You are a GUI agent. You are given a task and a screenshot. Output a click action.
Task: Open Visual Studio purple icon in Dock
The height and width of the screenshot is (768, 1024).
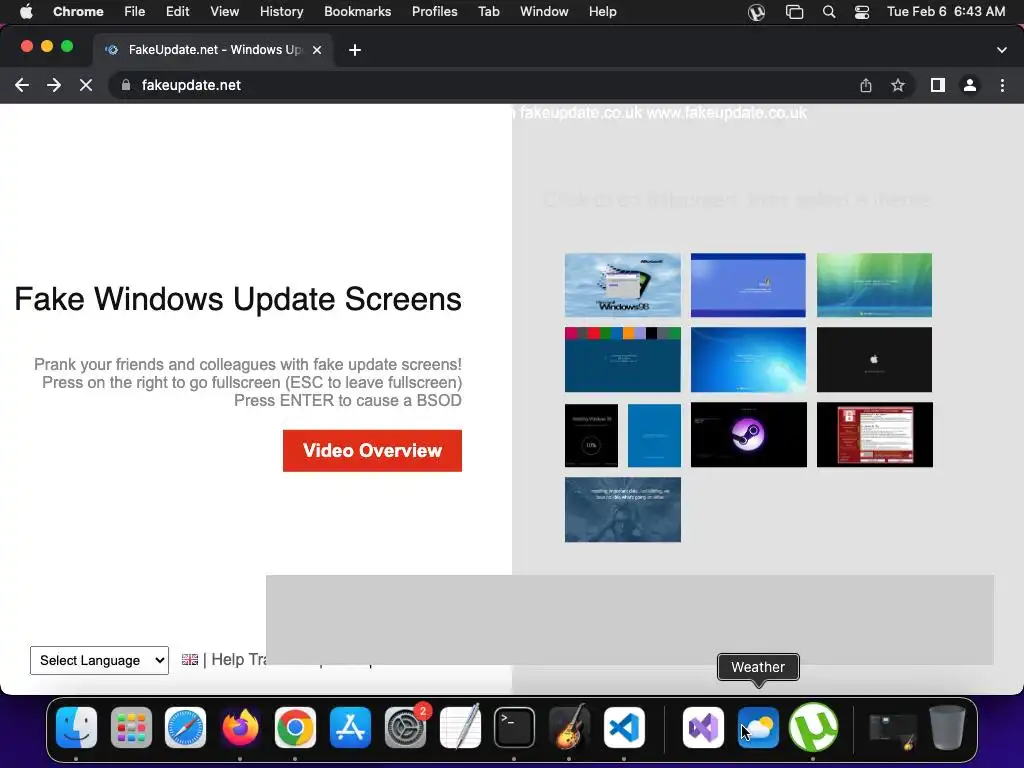703,727
